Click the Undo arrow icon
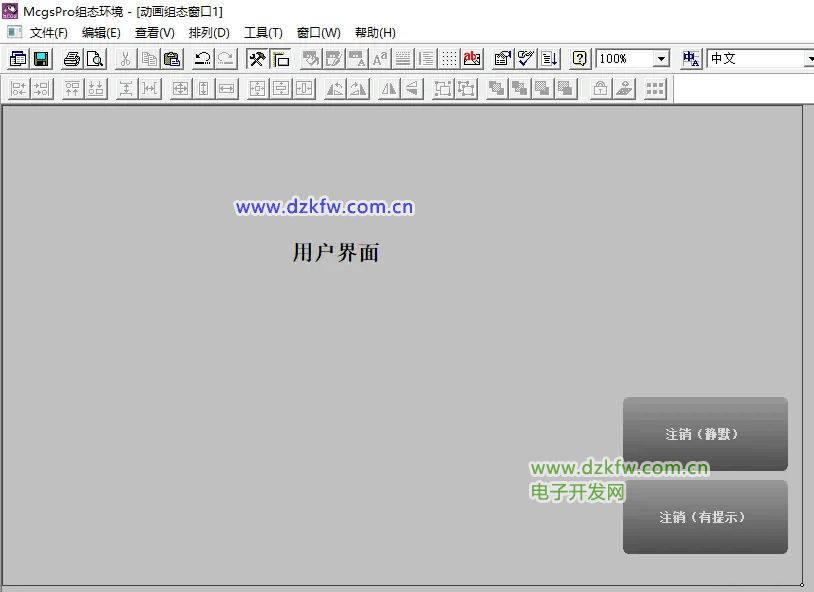 click(203, 59)
